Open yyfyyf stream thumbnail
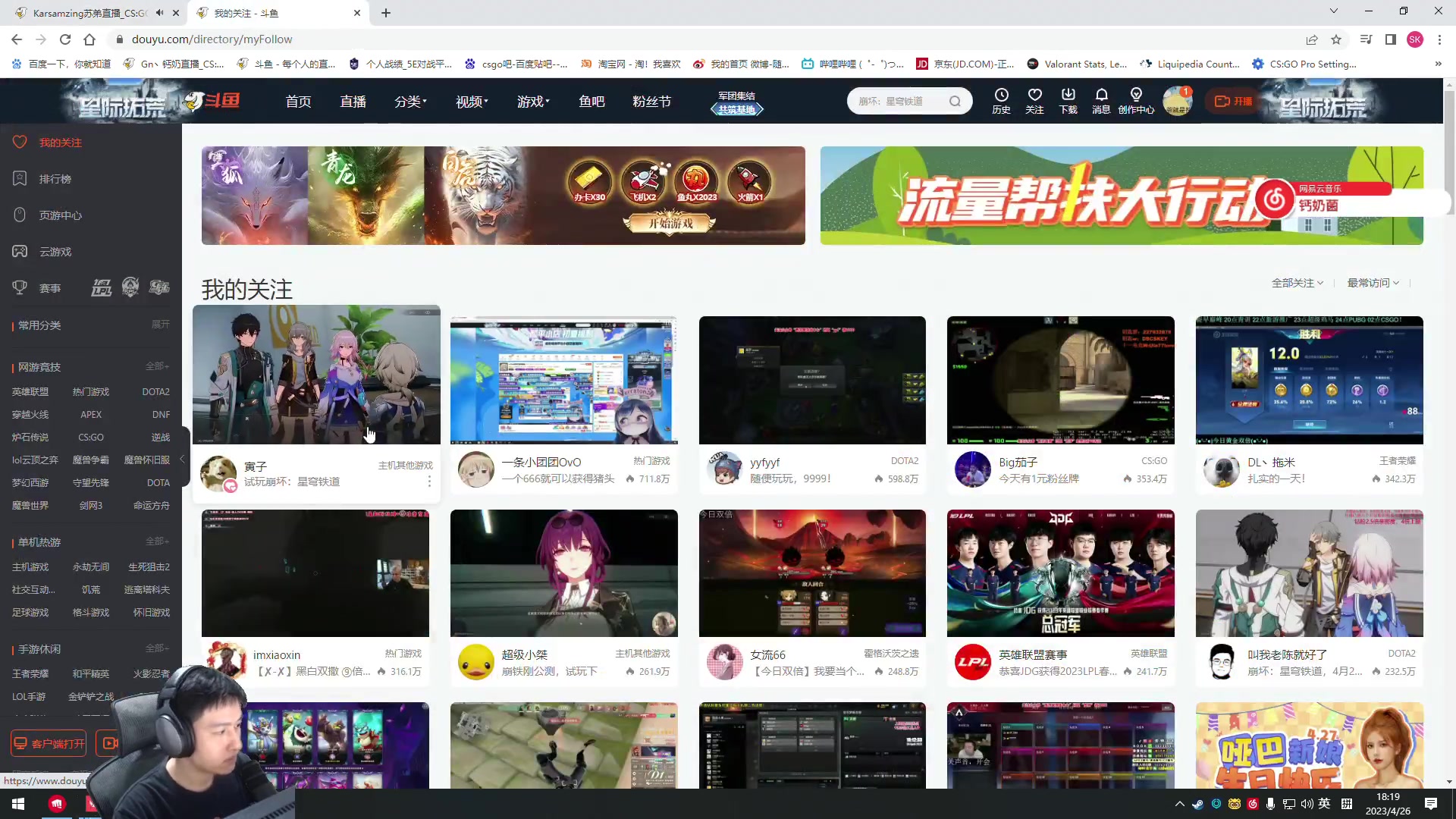 pyautogui.click(x=812, y=380)
